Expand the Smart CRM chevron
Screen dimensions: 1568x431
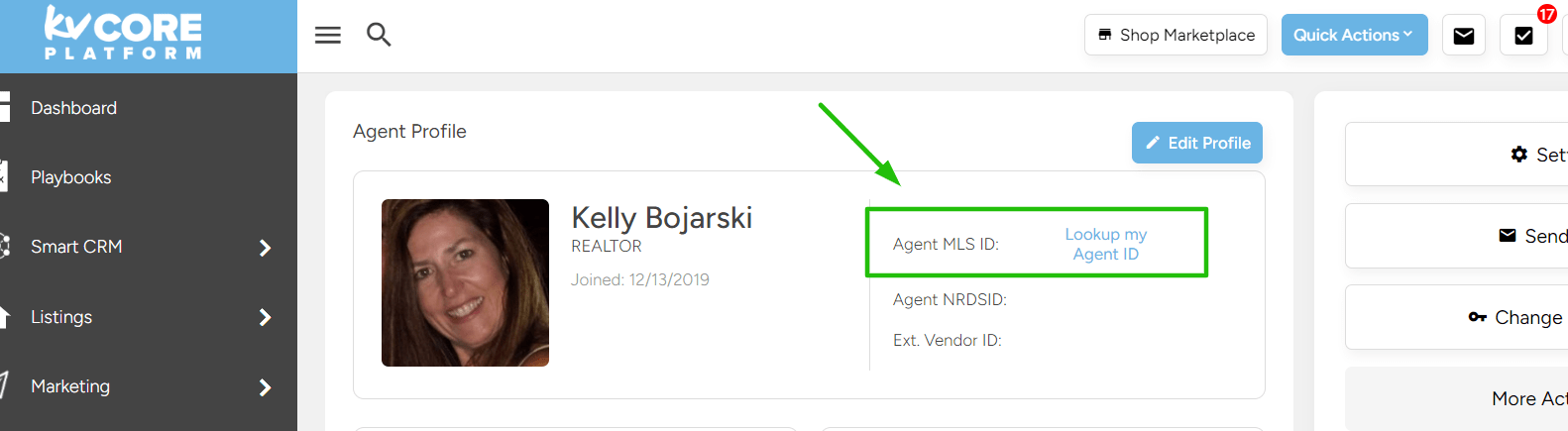click(265, 248)
